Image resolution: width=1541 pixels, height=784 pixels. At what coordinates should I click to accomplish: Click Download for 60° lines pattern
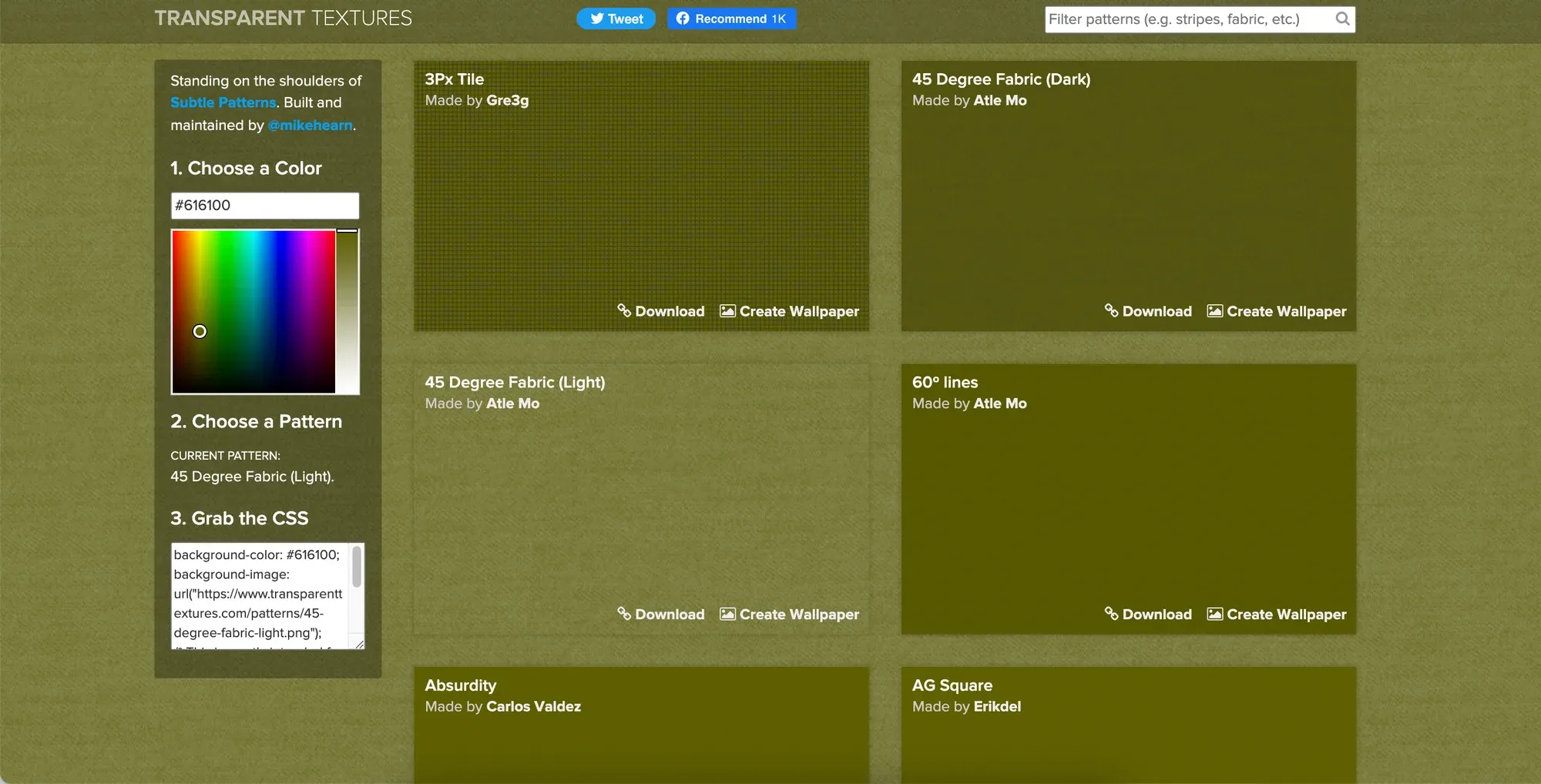pos(1148,615)
